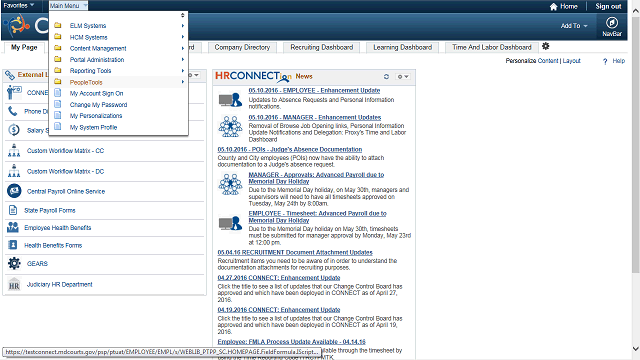
Task: Click the Health Benefits Forms icon
Action: [x=13, y=245]
